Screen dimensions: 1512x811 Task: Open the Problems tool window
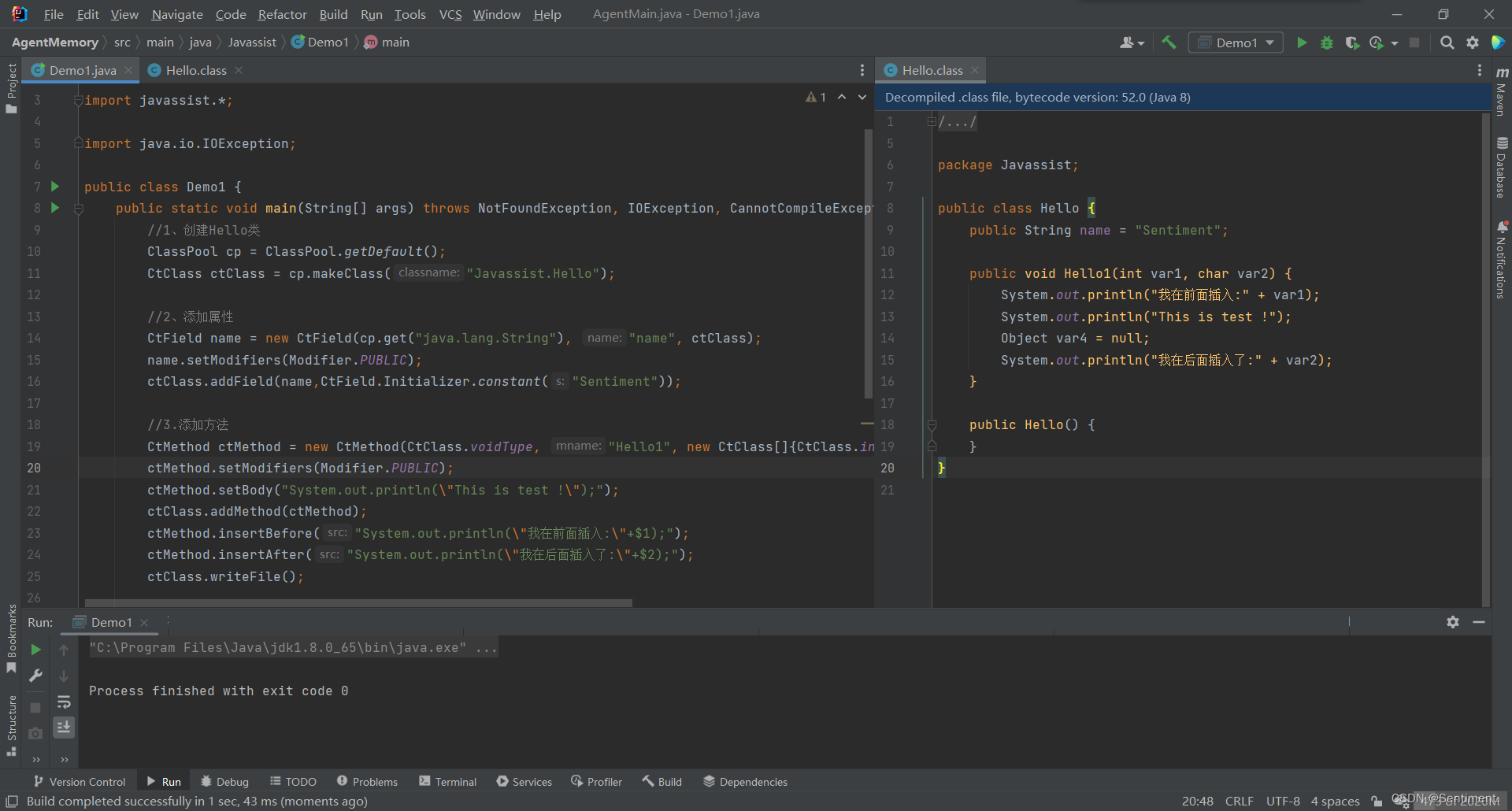coord(367,781)
